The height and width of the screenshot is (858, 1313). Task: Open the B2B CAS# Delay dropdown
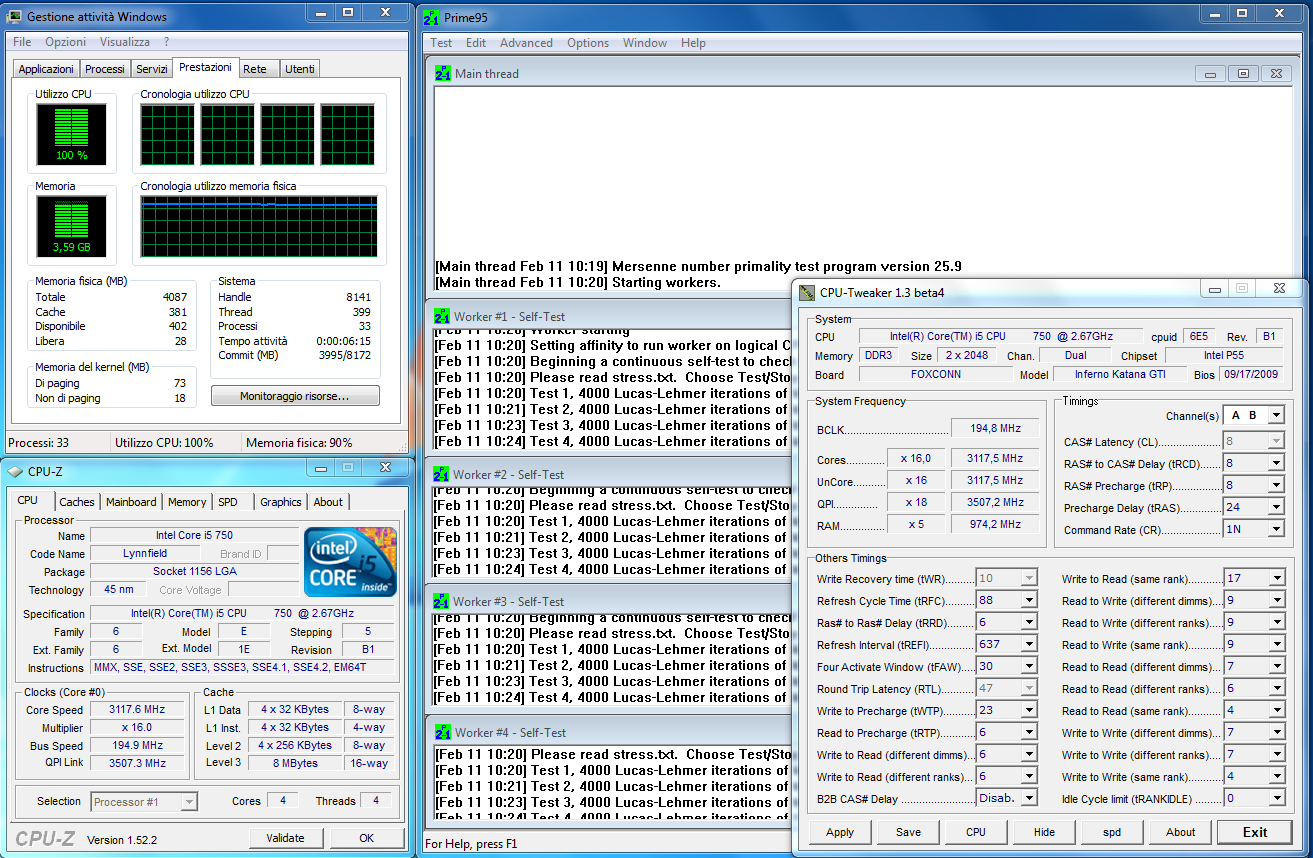(x=1029, y=798)
